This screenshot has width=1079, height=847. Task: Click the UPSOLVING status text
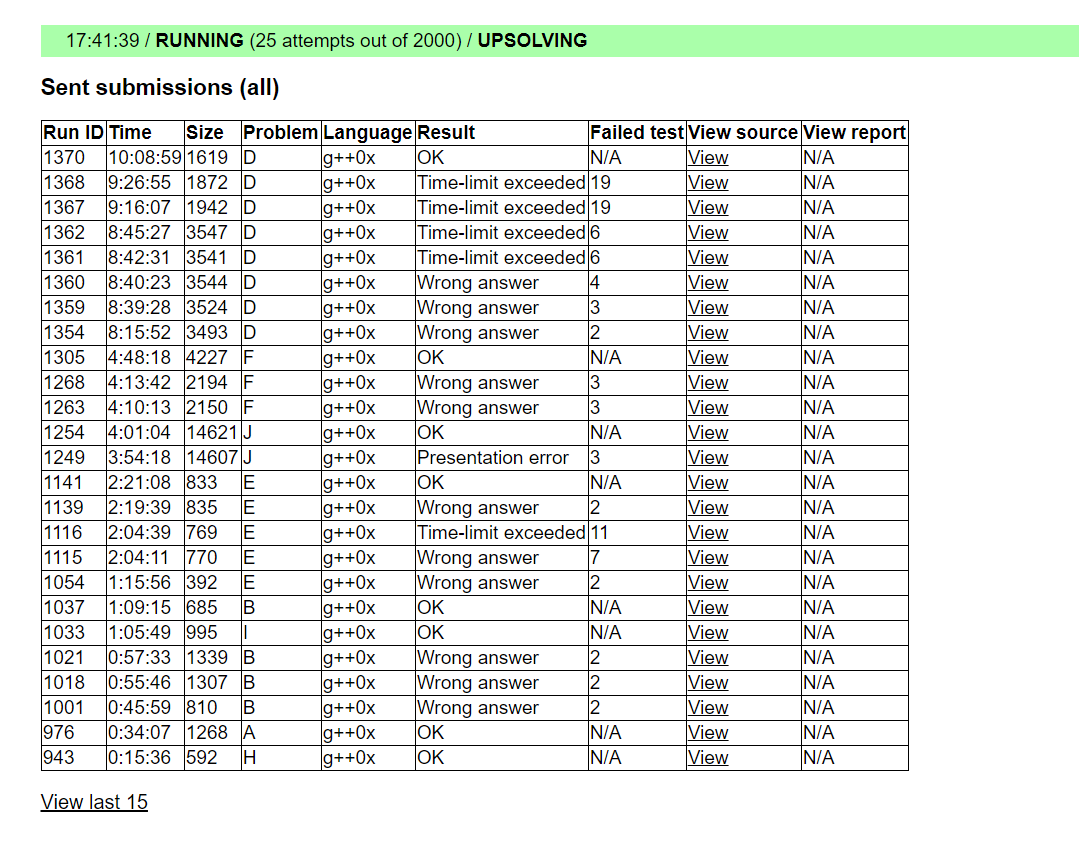click(532, 41)
